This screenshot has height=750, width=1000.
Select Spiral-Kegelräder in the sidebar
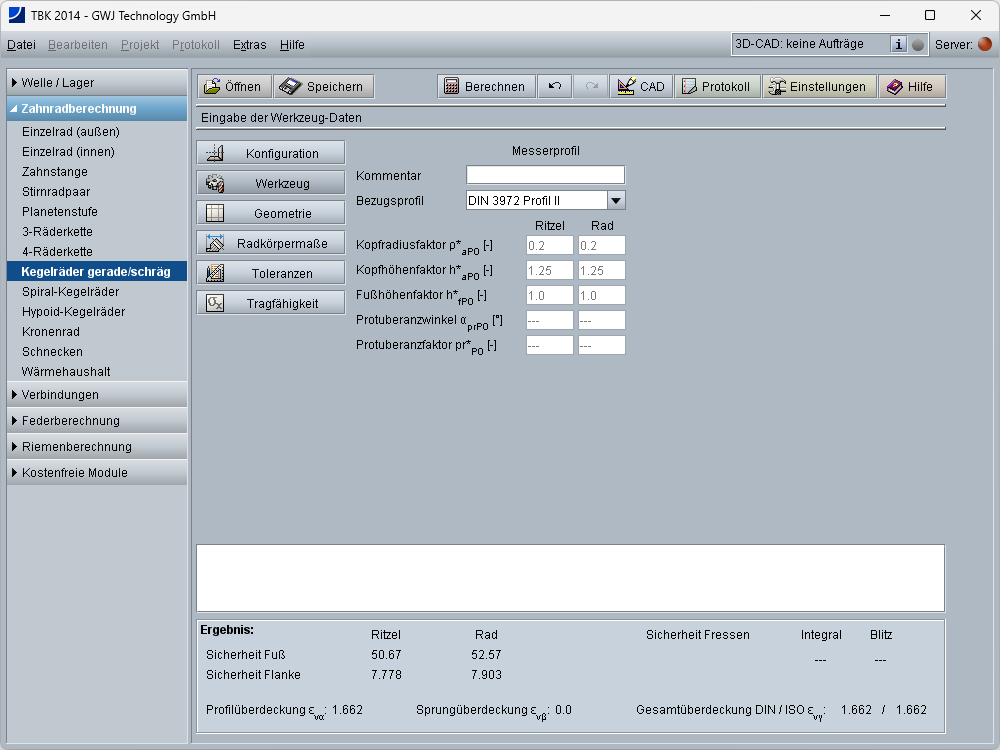(x=70, y=292)
